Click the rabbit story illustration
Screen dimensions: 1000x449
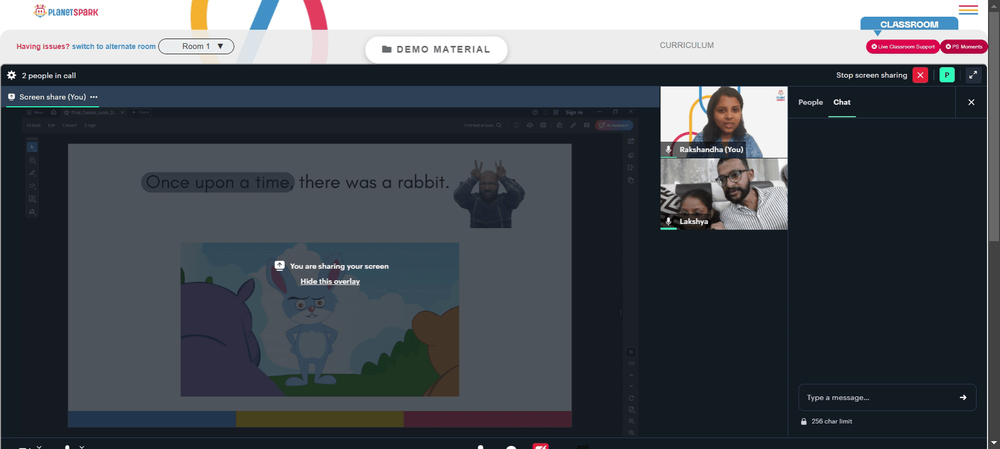pyautogui.click(x=320, y=319)
